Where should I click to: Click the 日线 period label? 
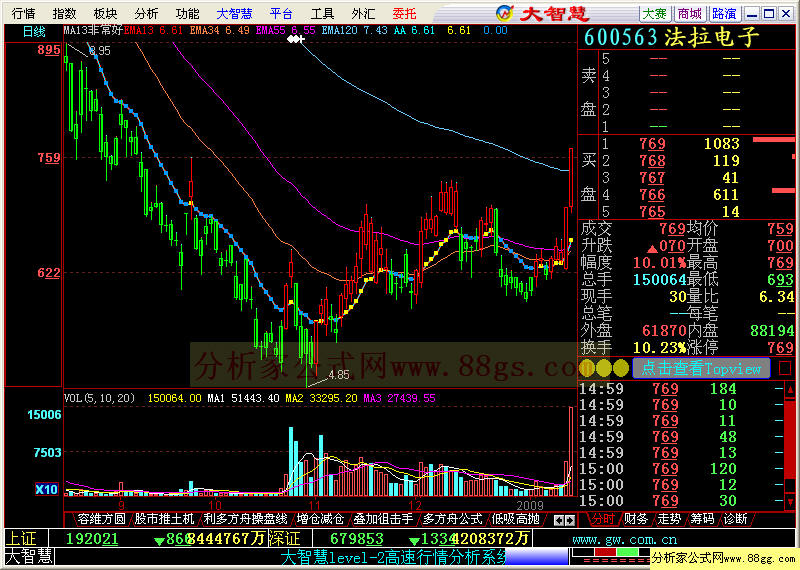point(34,32)
